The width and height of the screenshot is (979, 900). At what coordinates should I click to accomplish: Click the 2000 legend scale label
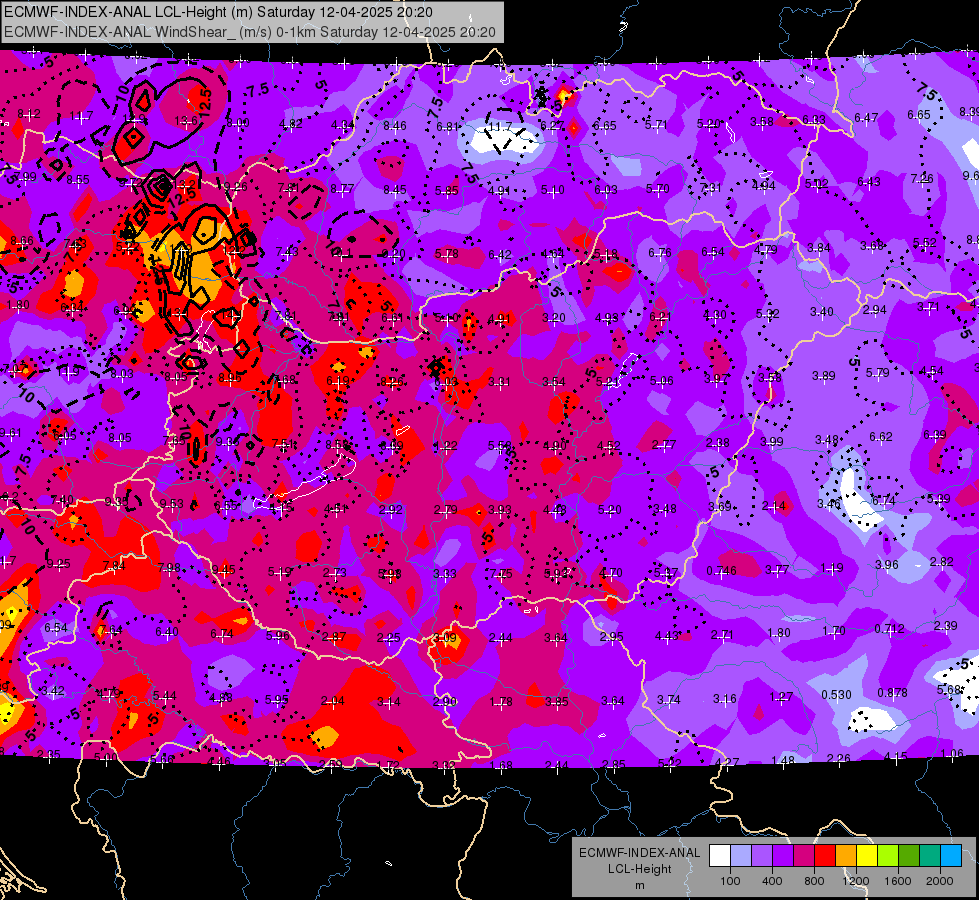pyautogui.click(x=940, y=881)
